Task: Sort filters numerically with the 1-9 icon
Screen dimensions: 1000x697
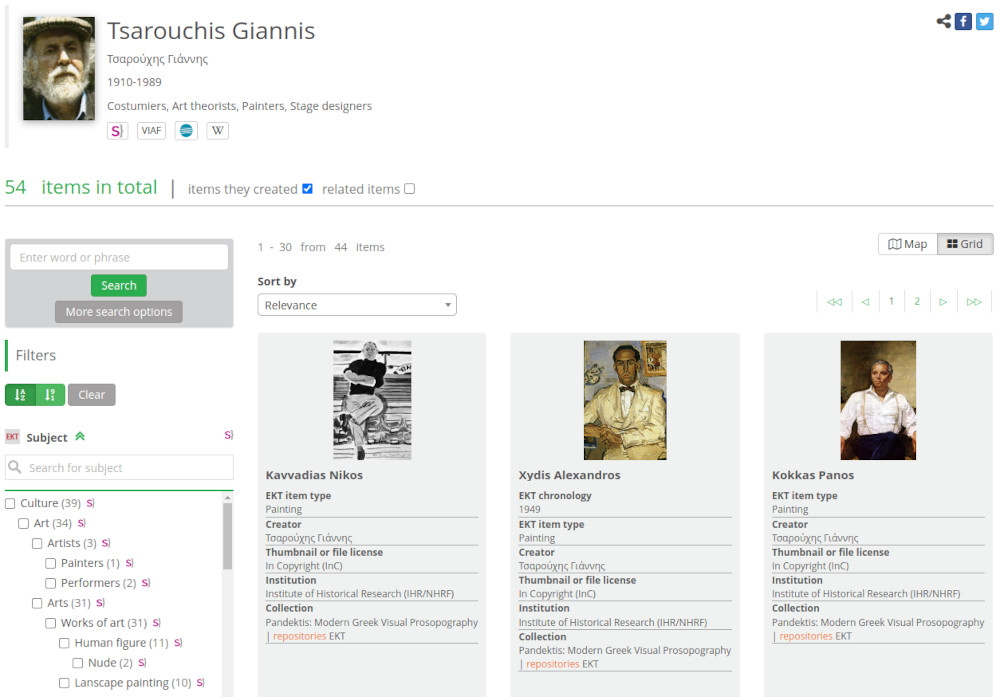Action: click(x=48, y=394)
